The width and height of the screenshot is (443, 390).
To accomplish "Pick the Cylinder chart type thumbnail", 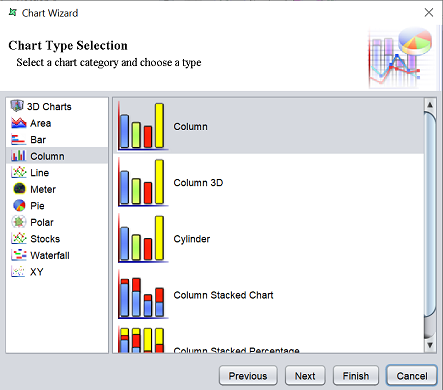I will 143,239.
